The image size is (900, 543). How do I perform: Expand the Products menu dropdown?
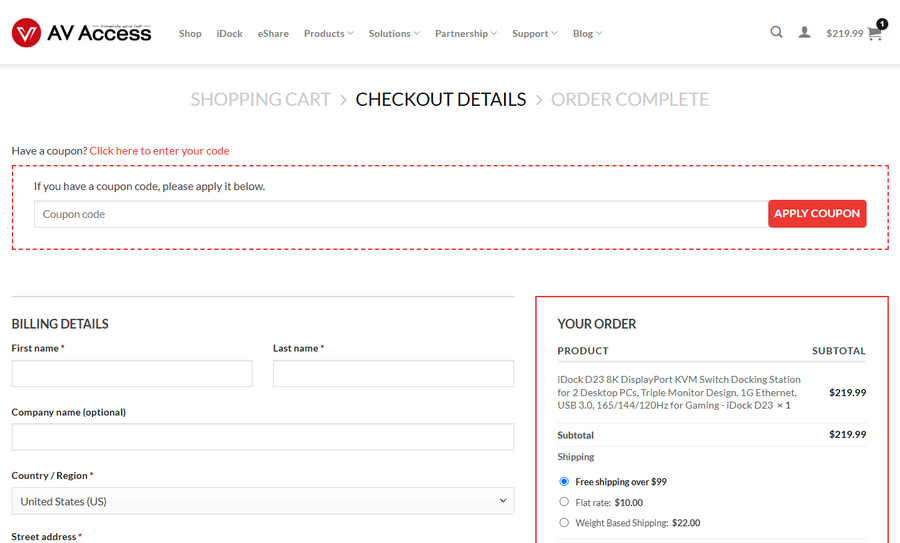pyautogui.click(x=329, y=33)
